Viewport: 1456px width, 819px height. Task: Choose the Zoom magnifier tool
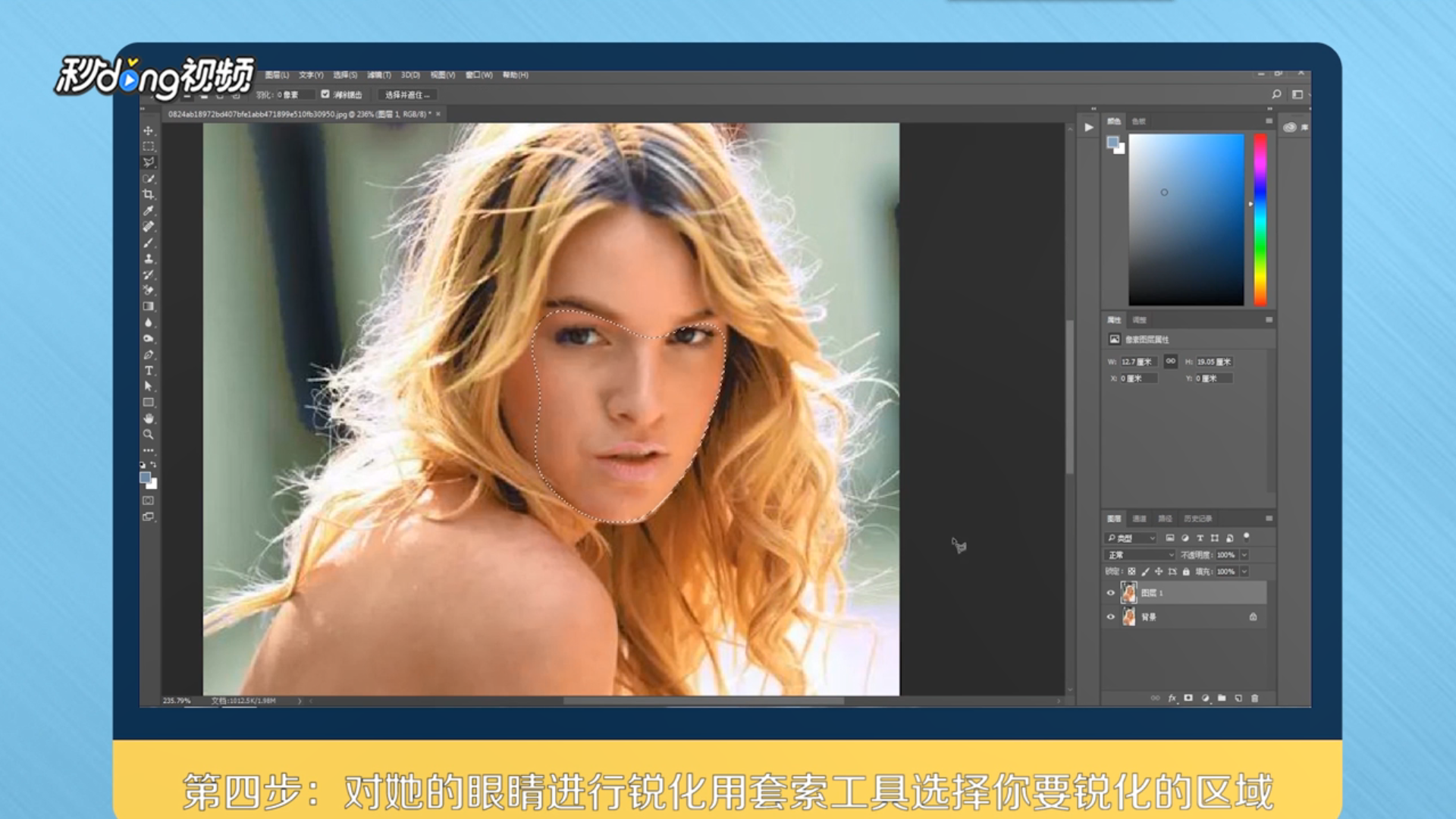click(x=149, y=435)
